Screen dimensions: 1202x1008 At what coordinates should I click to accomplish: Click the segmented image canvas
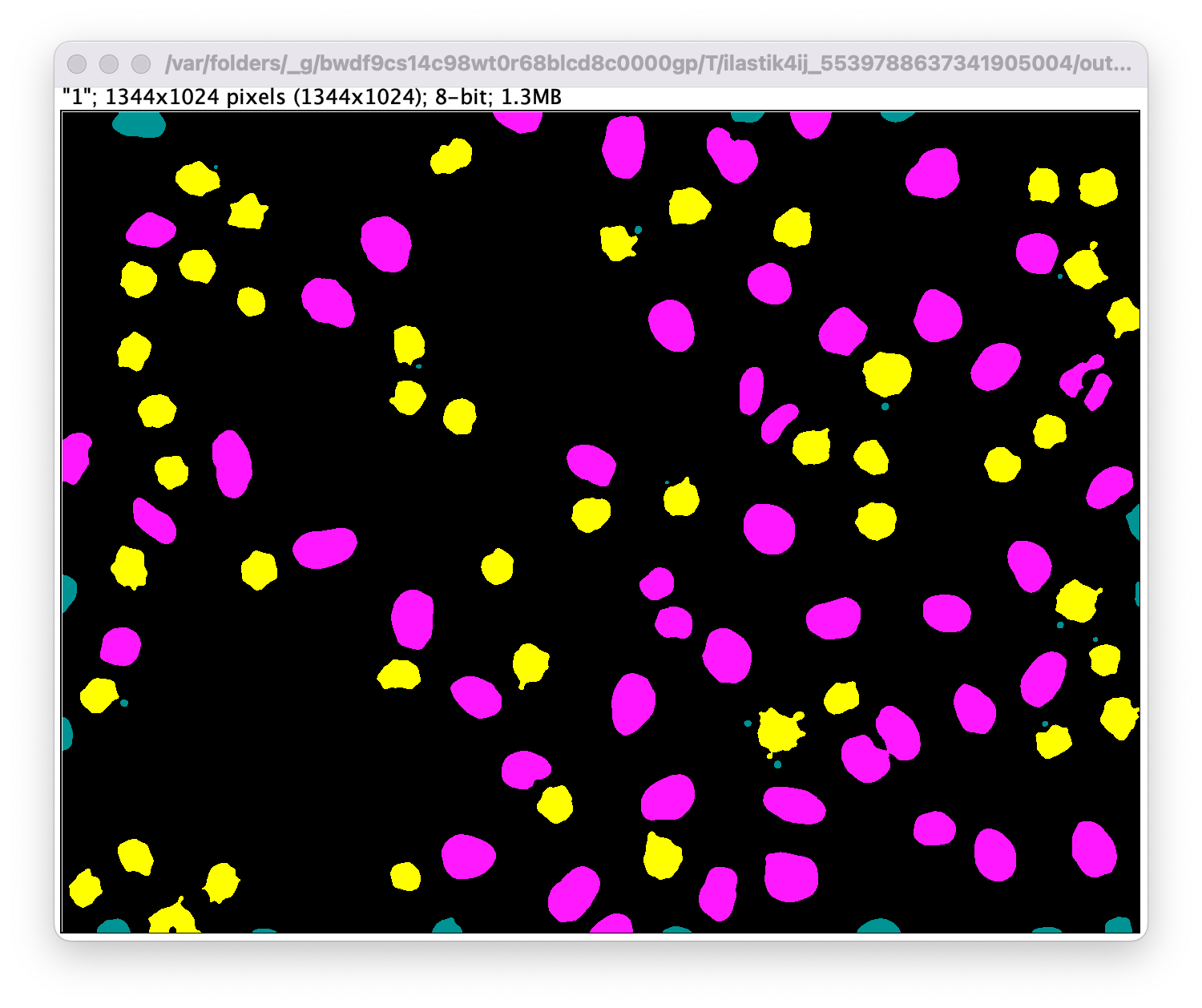(x=601, y=522)
